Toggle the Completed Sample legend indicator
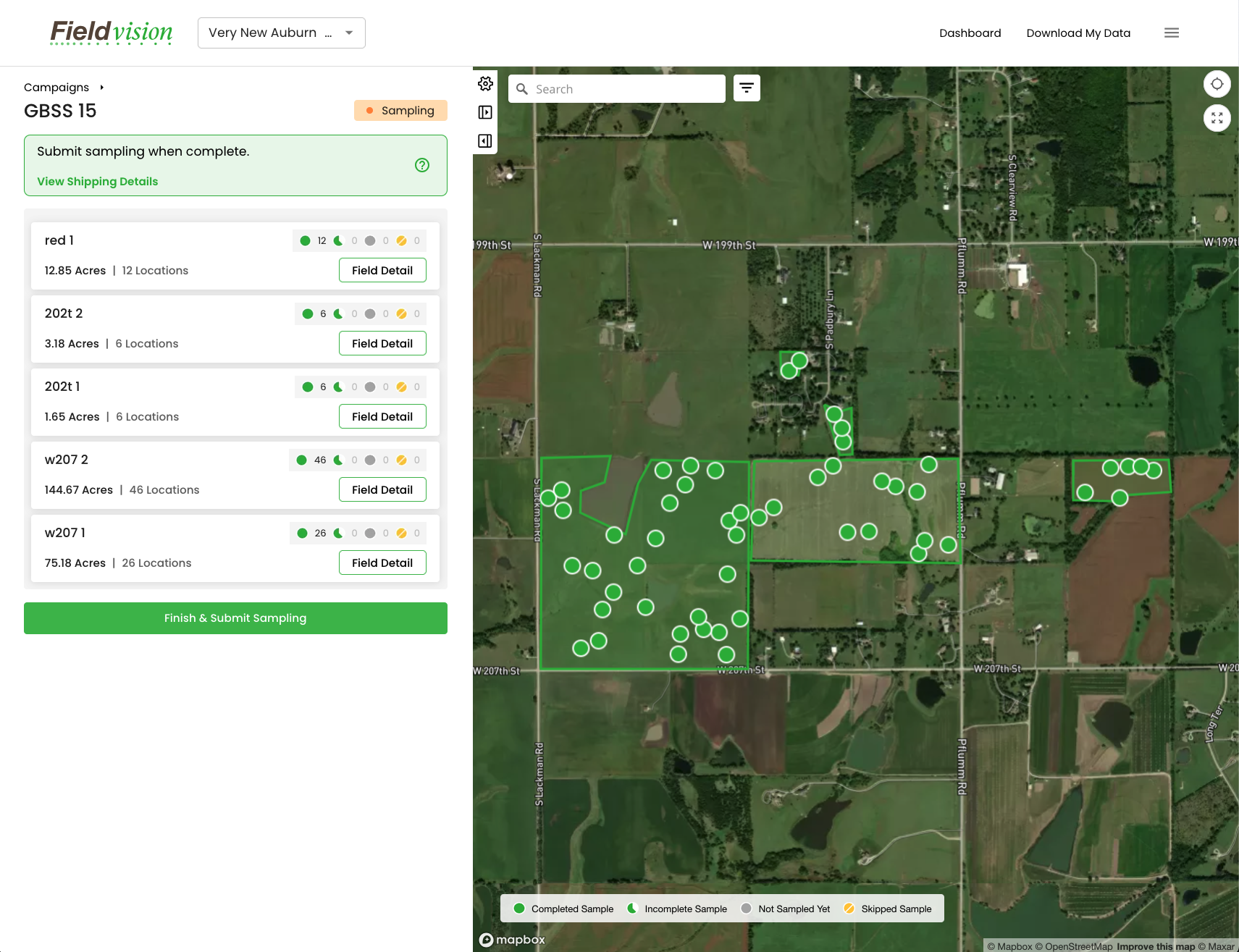1239x952 pixels. click(518, 908)
